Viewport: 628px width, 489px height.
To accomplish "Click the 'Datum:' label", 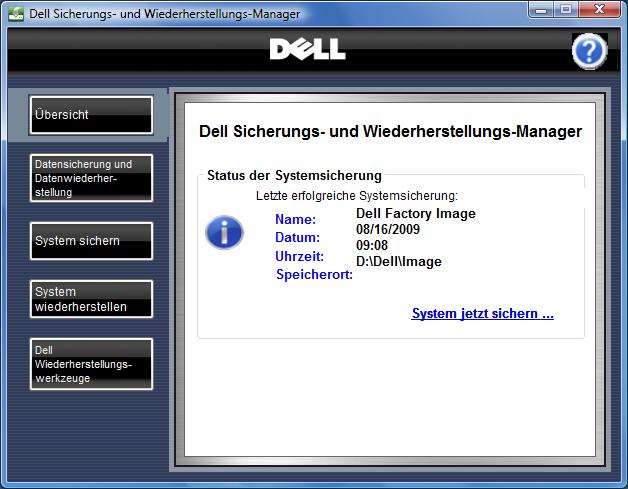I will pos(297,237).
